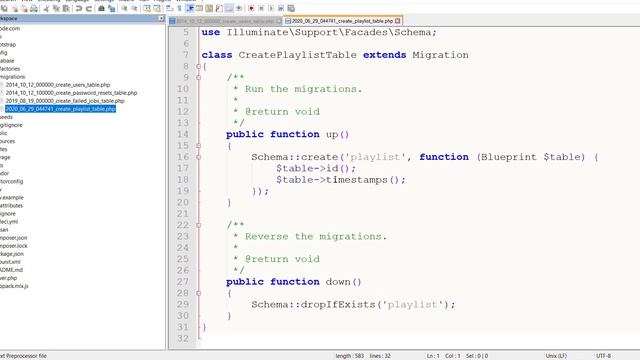Collapse the class fold marker at line 8
The image size is (640, 360).
(x=198, y=66)
